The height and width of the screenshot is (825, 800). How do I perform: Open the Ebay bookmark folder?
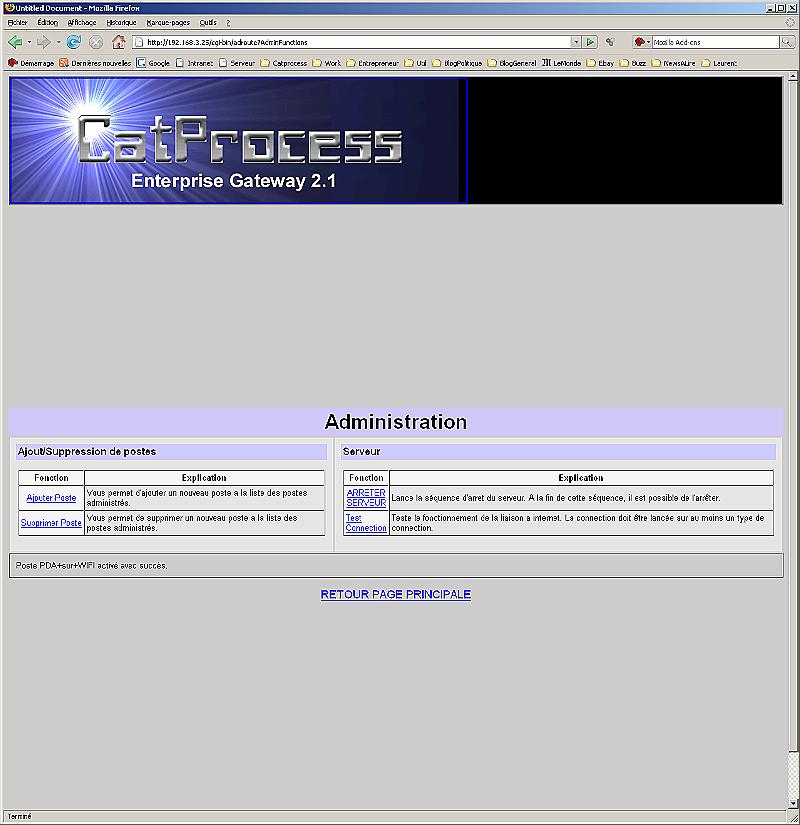tap(601, 63)
